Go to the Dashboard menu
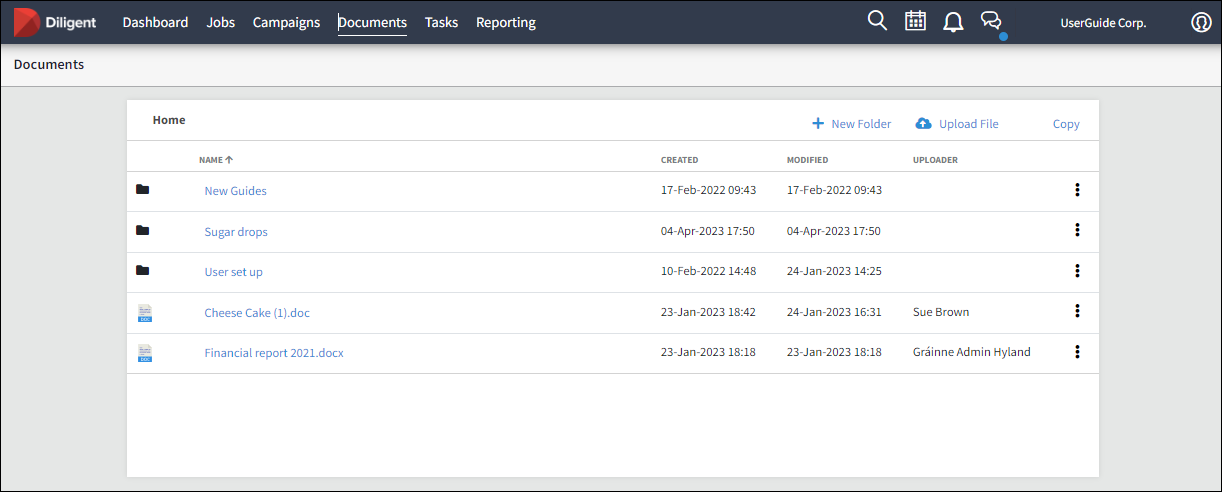The height and width of the screenshot is (492, 1222). 155,22
